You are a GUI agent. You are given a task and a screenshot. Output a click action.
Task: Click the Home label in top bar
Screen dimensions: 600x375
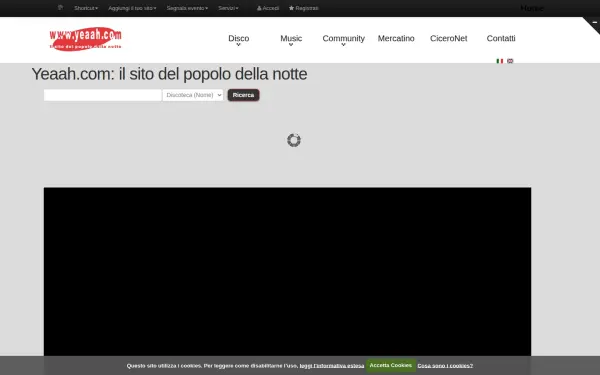[532, 8]
